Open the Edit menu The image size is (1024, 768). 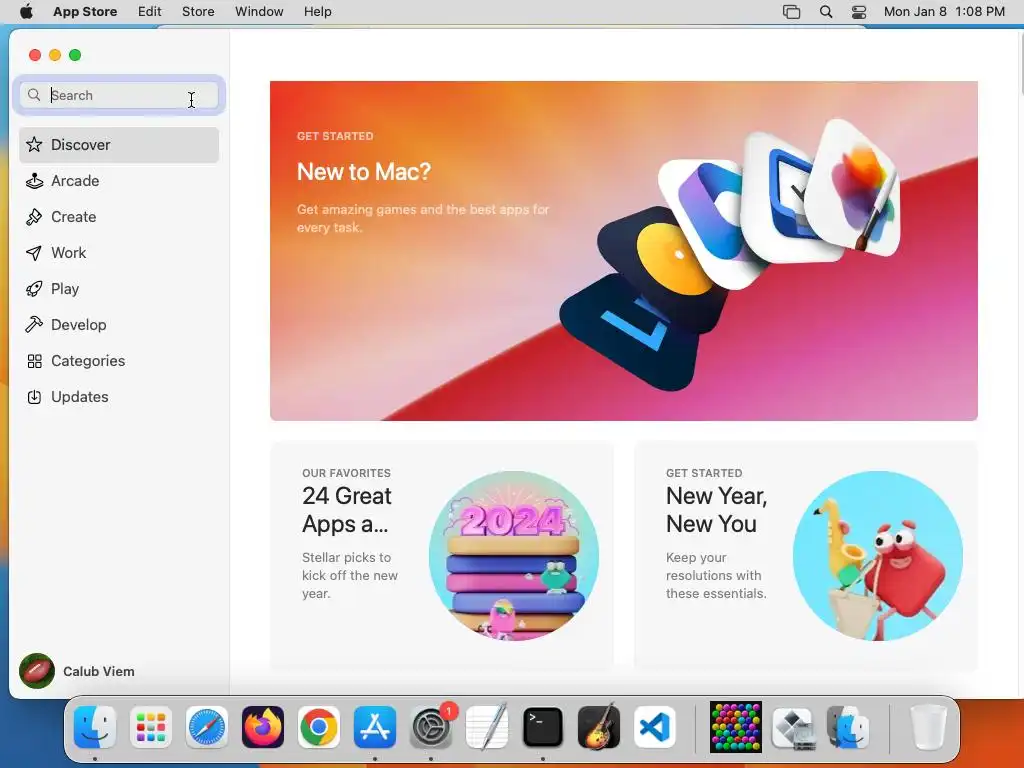click(150, 12)
